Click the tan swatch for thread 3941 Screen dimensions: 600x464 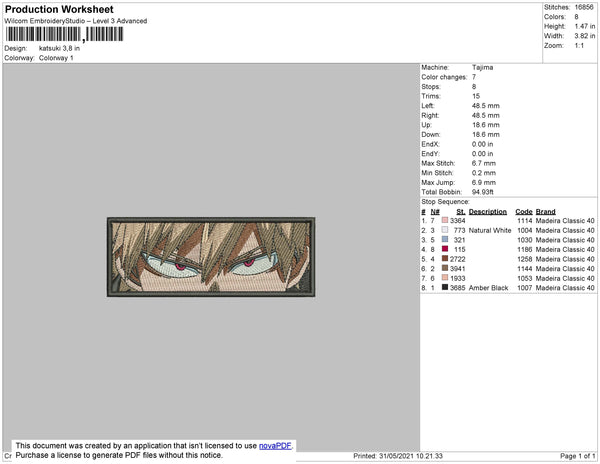pyautogui.click(x=445, y=268)
